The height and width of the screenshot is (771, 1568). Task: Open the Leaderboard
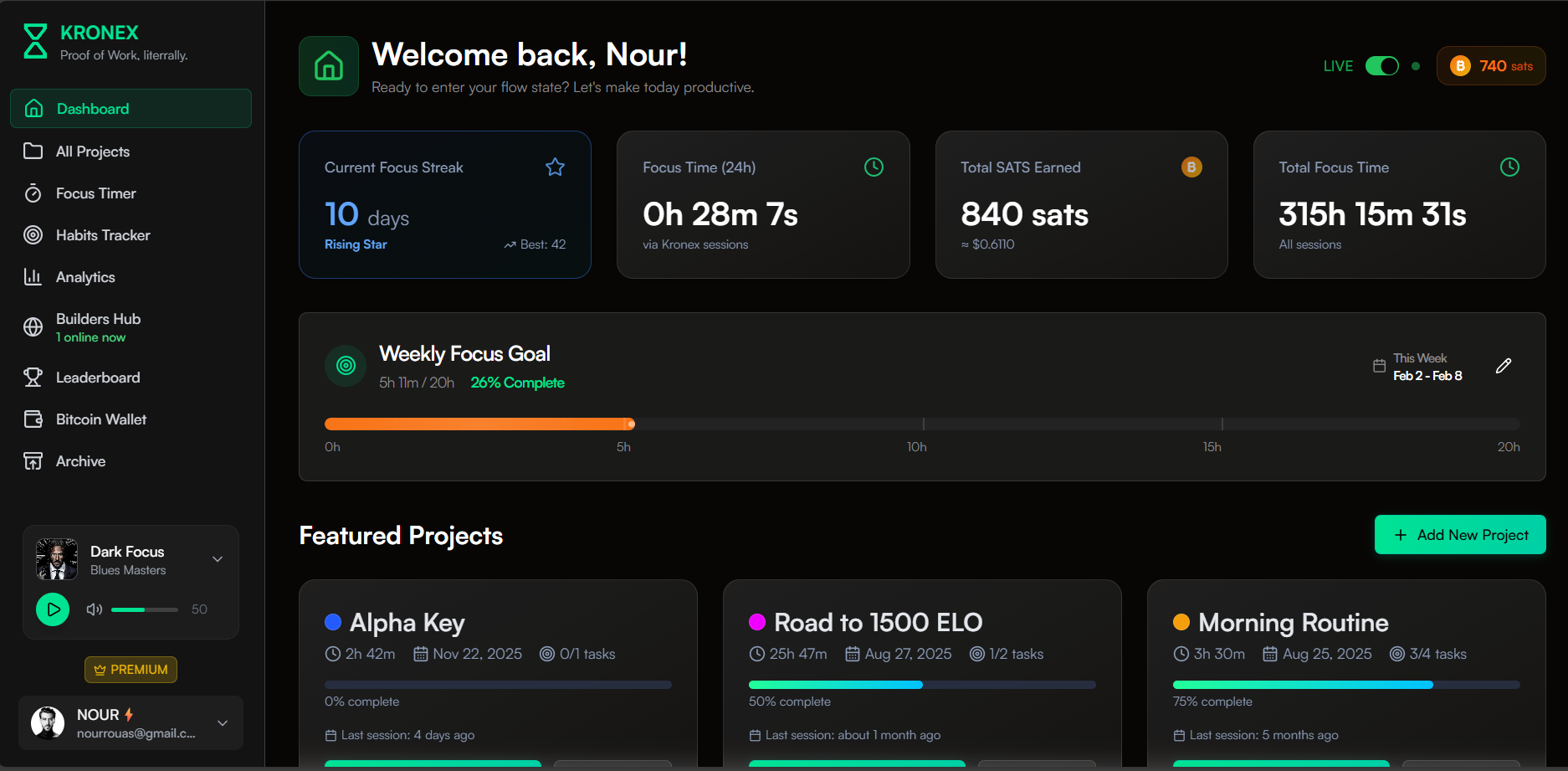(x=97, y=378)
